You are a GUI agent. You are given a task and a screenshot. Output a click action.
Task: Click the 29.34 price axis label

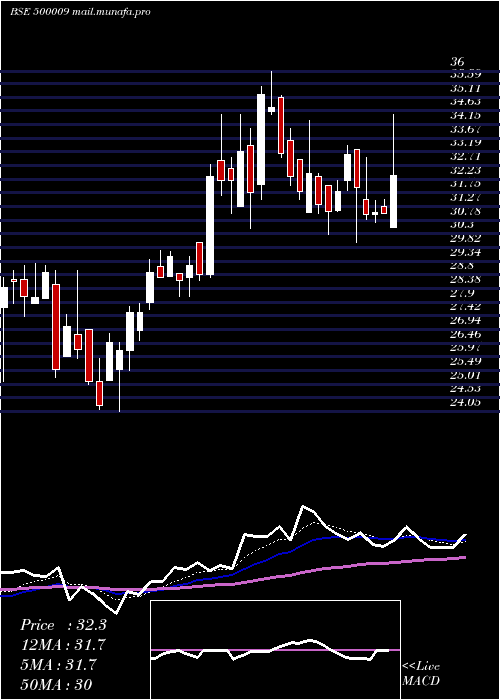click(x=465, y=253)
